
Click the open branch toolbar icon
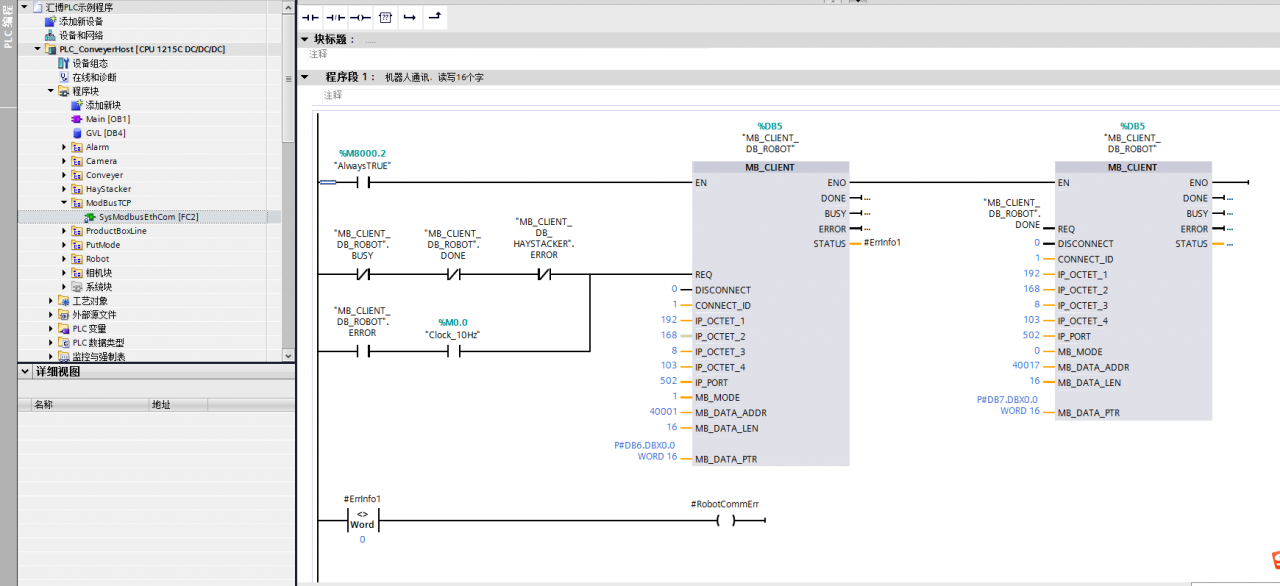(410, 17)
